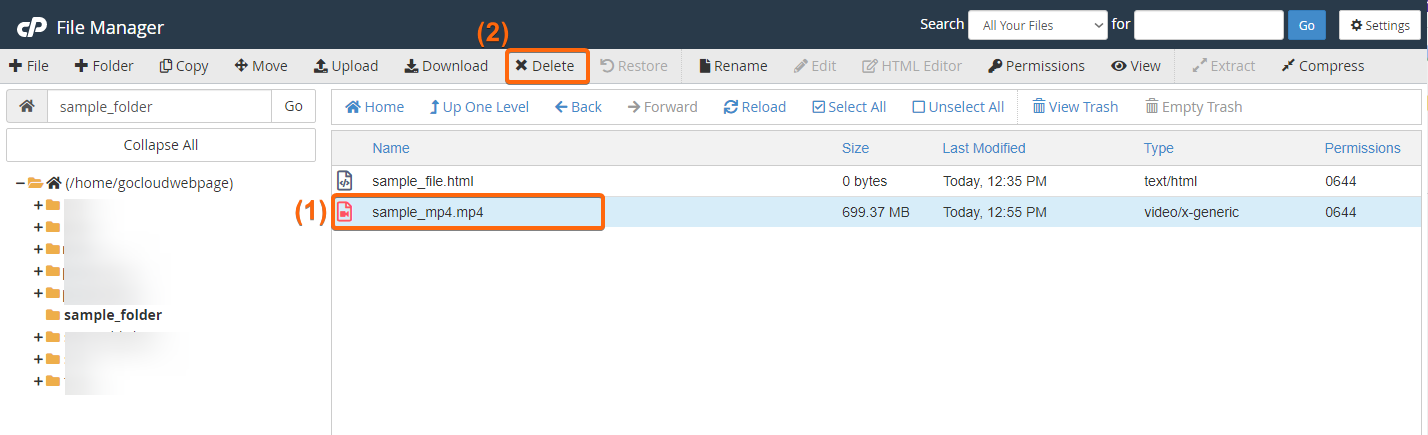Click the Move toolbar button
The width and height of the screenshot is (1428, 435).
click(261, 66)
